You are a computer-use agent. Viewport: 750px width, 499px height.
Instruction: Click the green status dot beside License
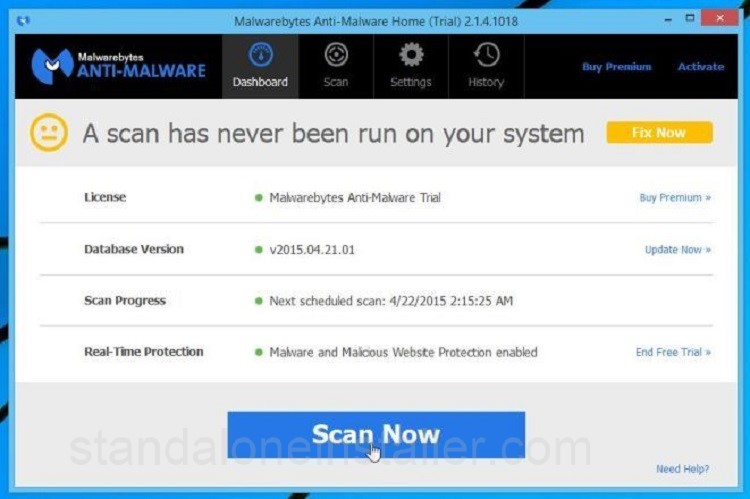[259, 198]
